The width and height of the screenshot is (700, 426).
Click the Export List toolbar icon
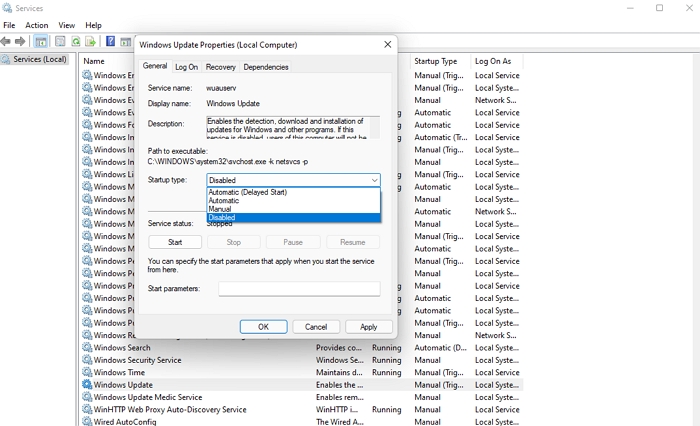click(x=91, y=42)
